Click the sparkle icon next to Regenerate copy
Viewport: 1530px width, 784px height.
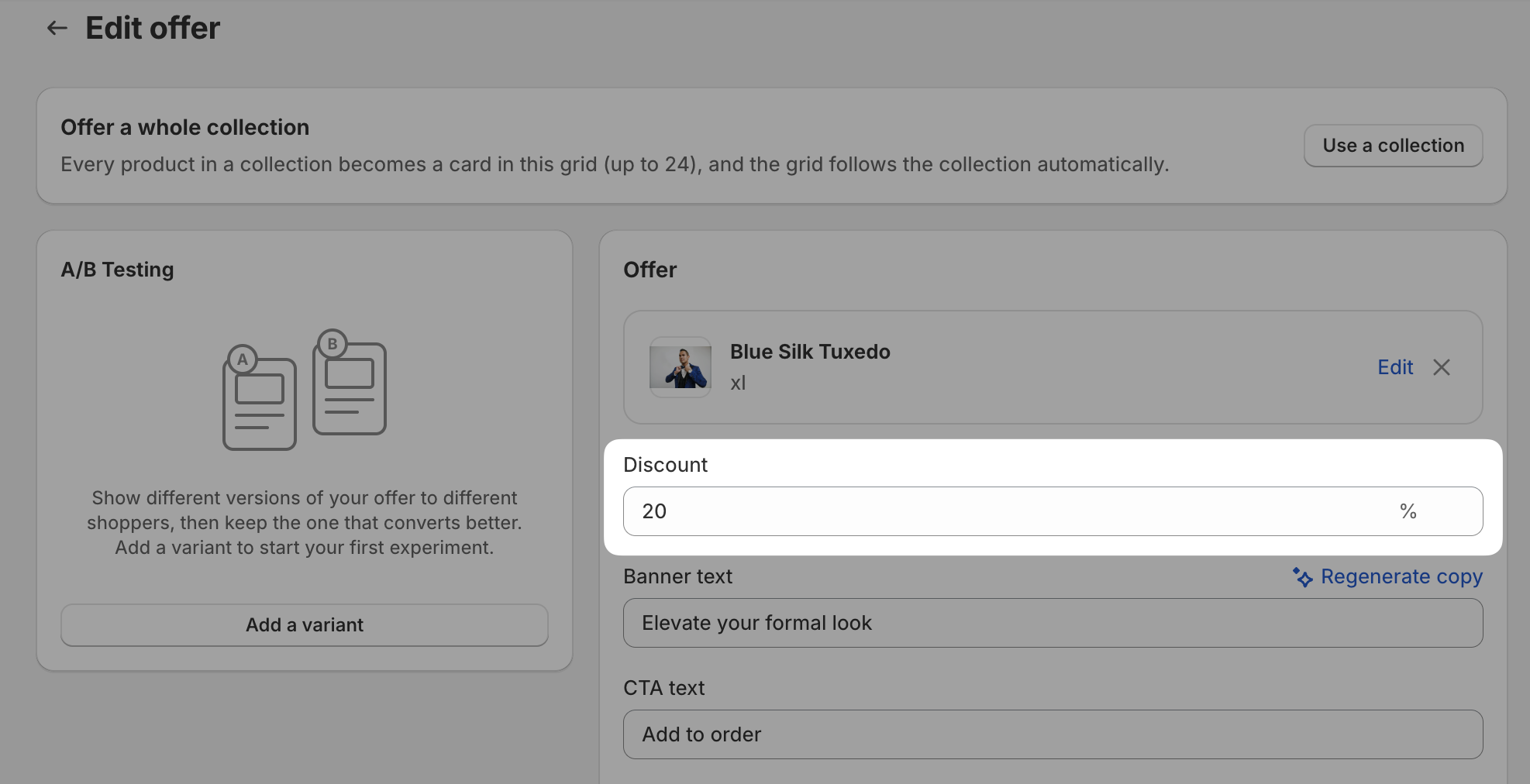click(x=1302, y=577)
